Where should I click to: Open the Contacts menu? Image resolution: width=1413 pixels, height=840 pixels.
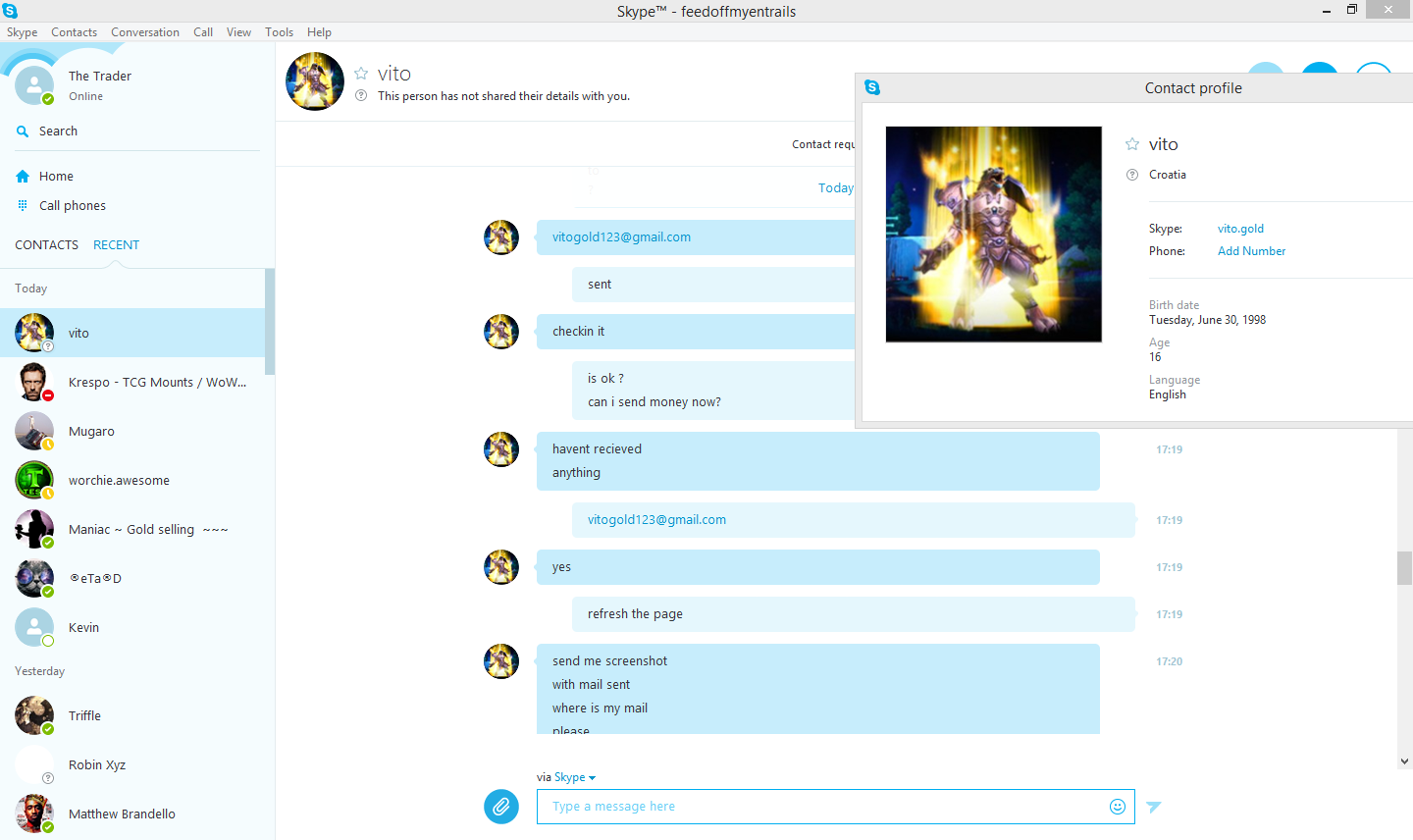(75, 32)
